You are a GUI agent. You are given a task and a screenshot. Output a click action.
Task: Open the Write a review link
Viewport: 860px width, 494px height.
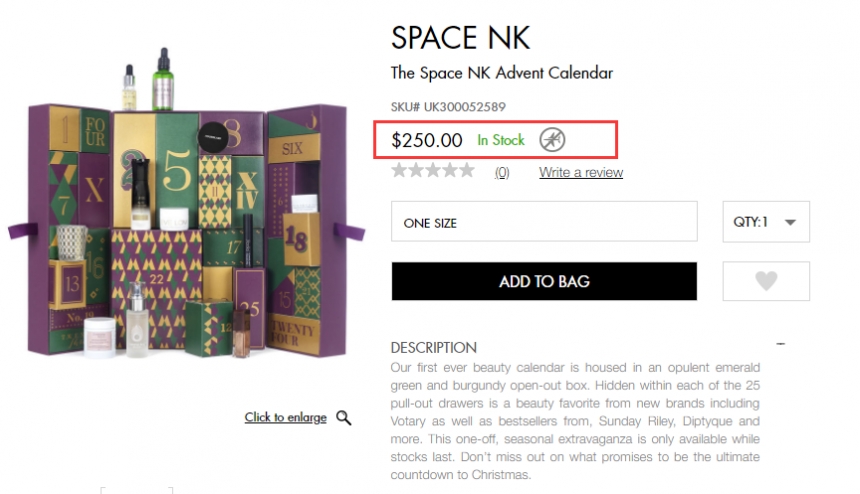(581, 173)
